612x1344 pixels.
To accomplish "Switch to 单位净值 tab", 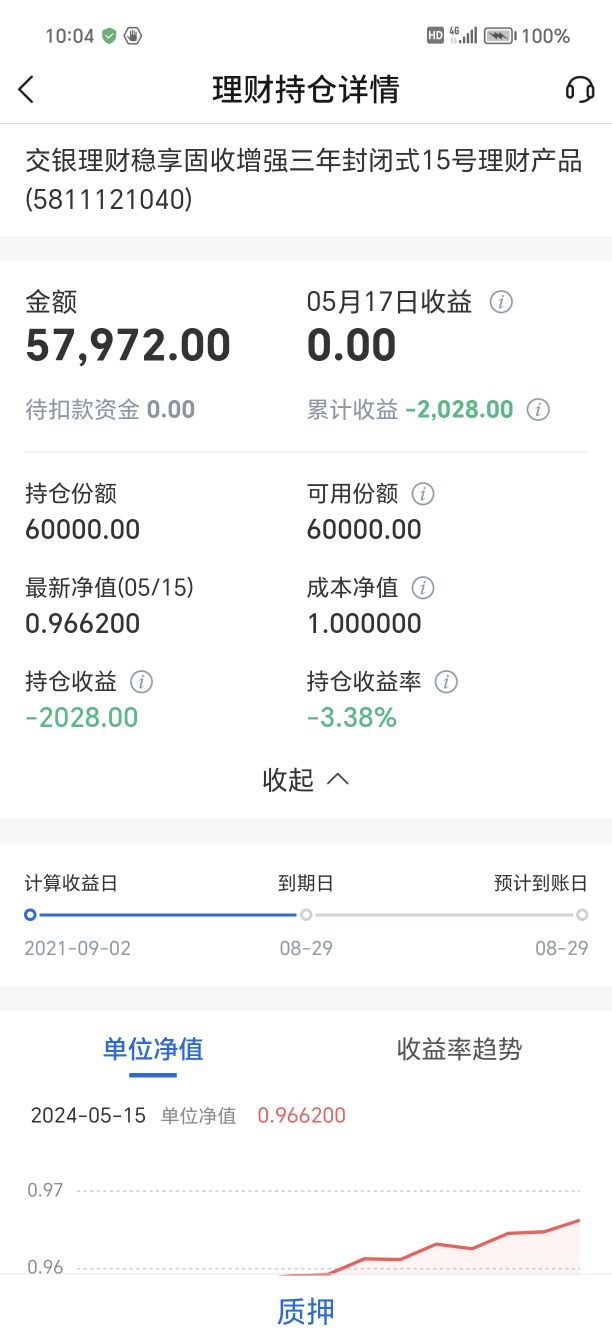I will [x=153, y=1049].
